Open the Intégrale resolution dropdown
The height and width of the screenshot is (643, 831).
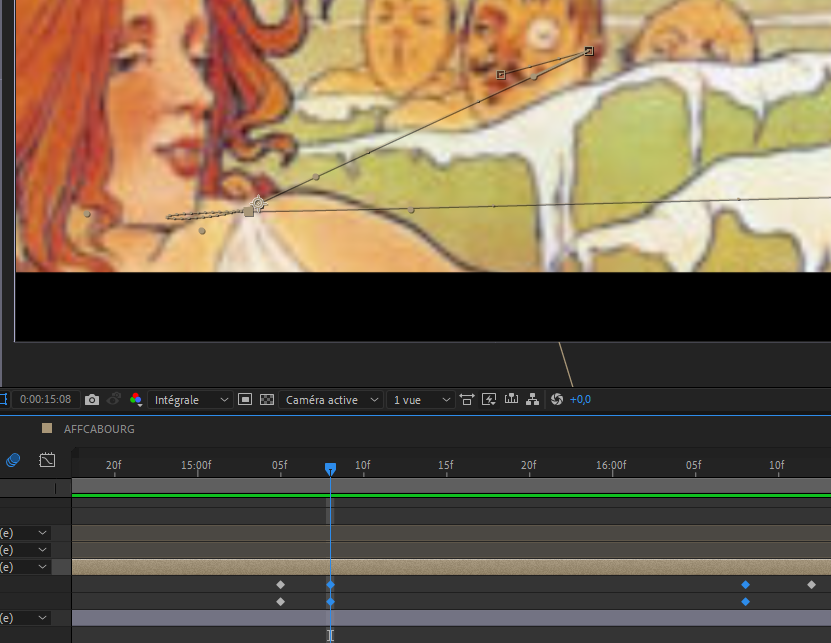(190, 400)
